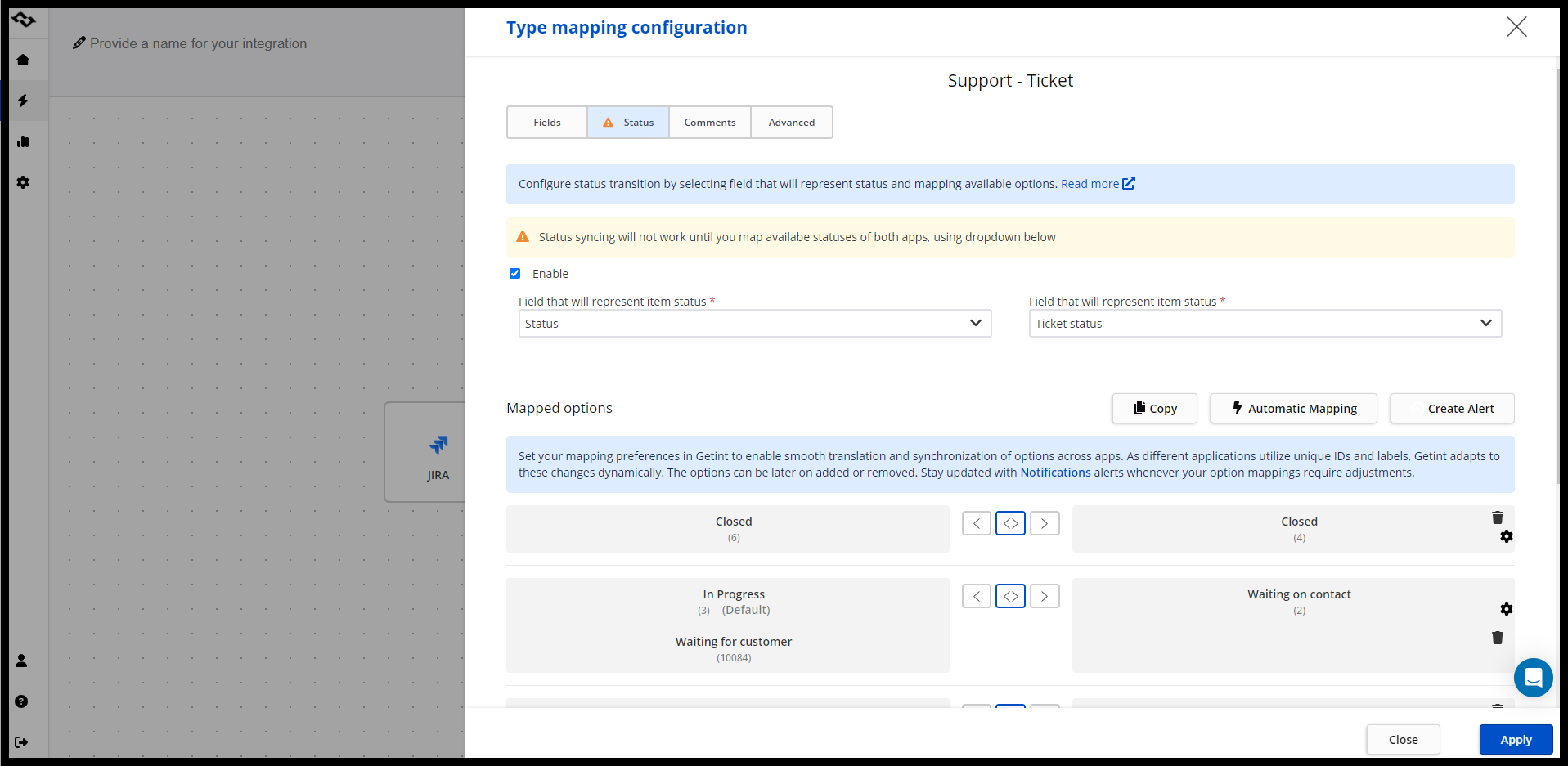The image size is (1568, 766).
Task: Click the help question mark icon
Action: tap(22, 701)
